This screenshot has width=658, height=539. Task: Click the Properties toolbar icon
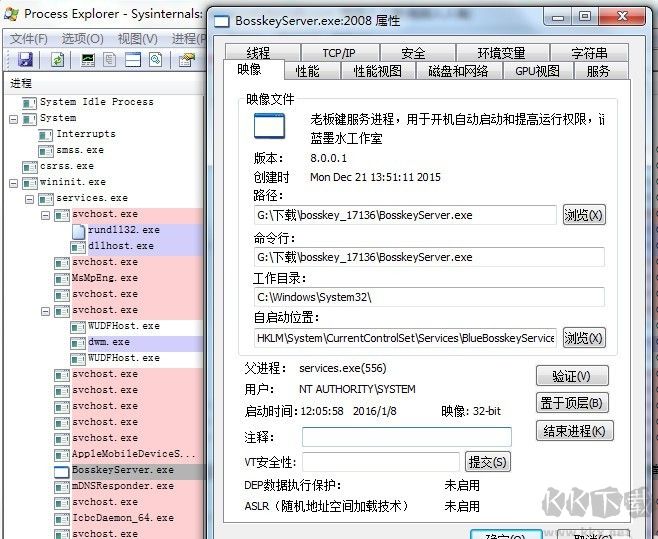(187, 60)
